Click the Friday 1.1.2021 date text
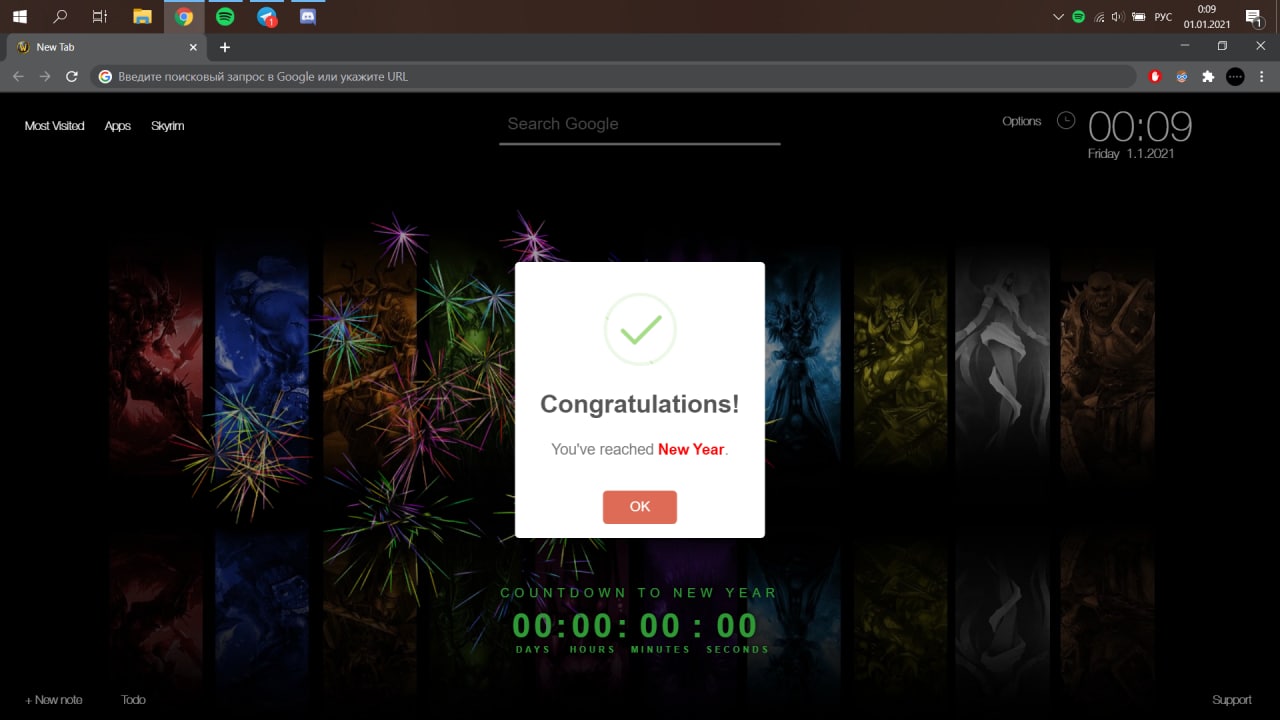 point(1131,154)
